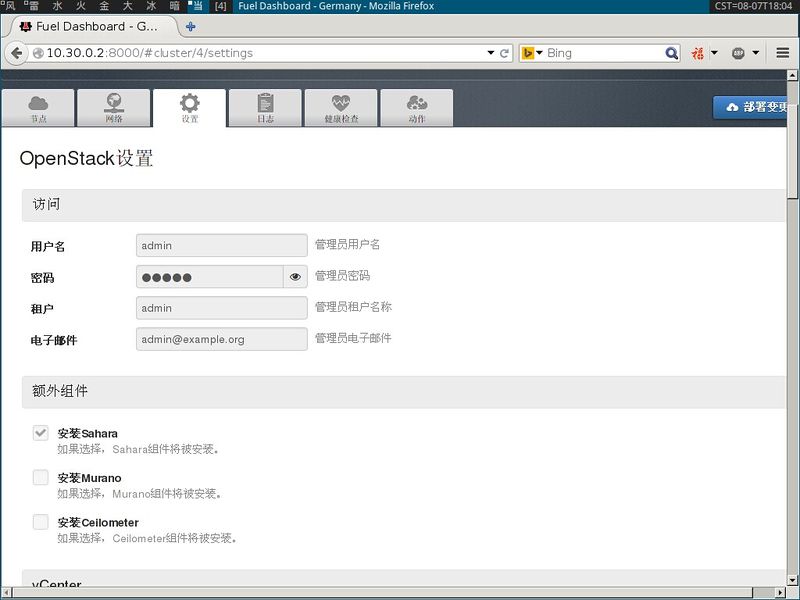Toggle the Install Sahara checkbox
The width and height of the screenshot is (800, 600).
point(41,433)
